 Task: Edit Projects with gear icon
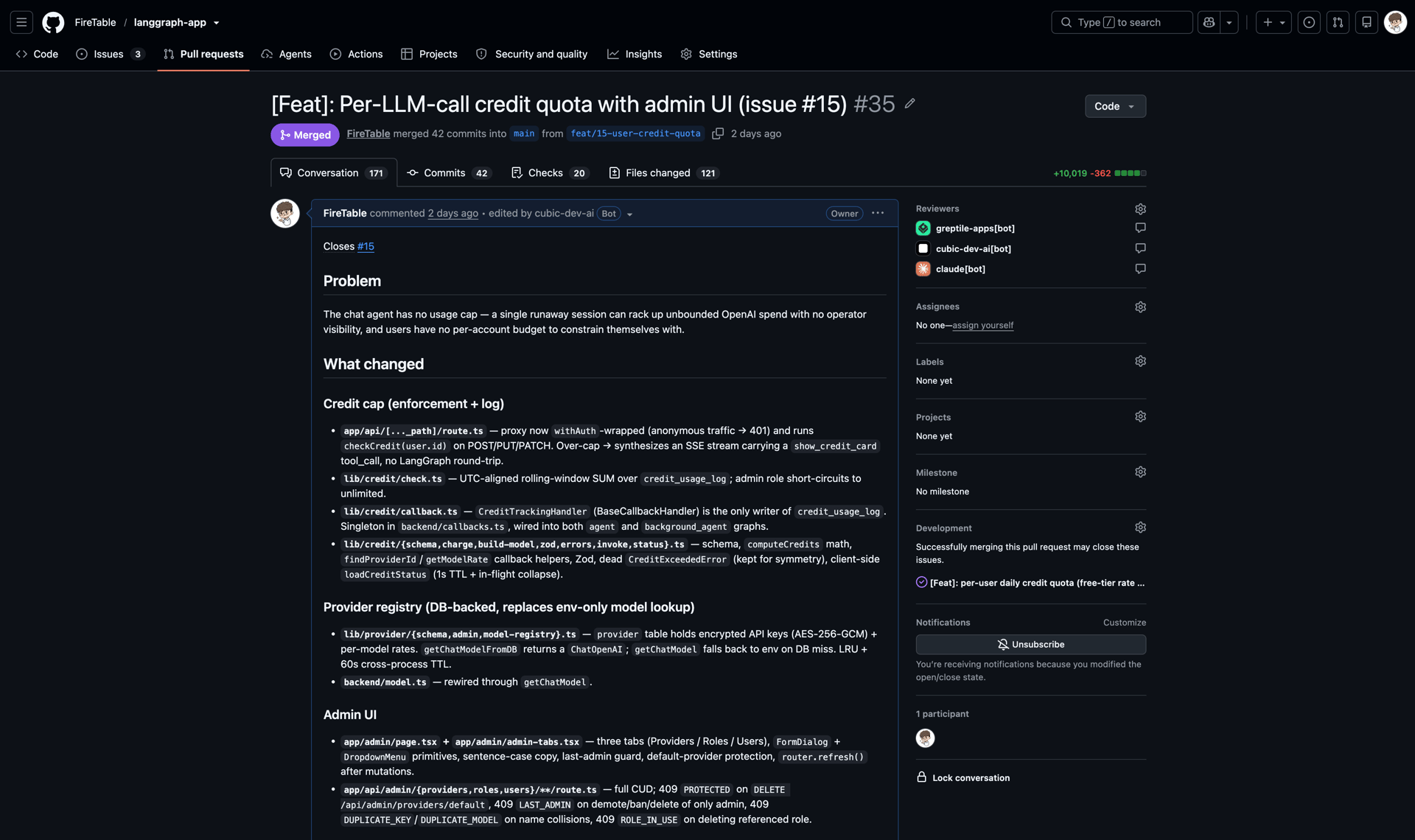(1140, 416)
